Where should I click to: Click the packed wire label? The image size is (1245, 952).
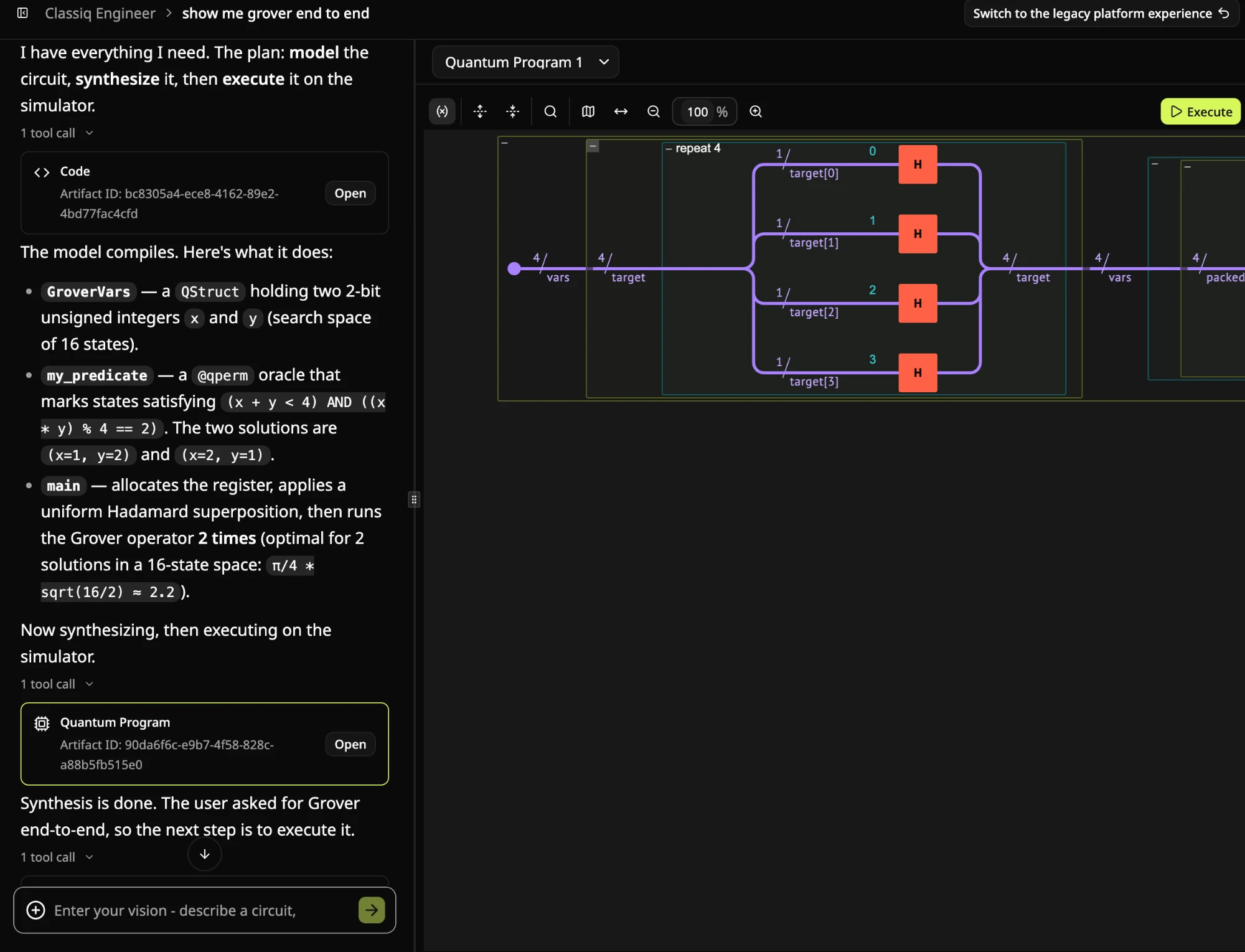(x=1224, y=277)
